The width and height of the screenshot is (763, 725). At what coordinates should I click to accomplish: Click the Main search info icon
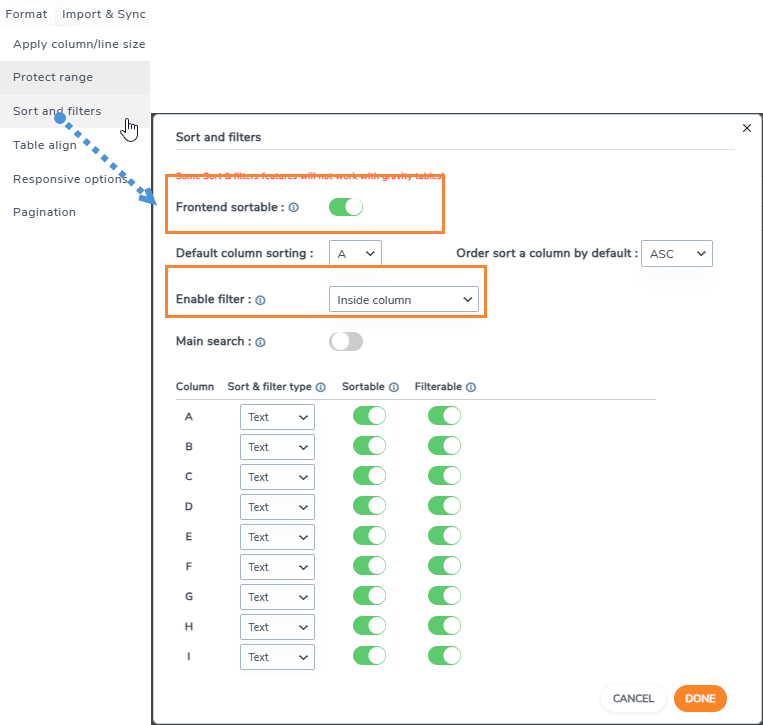pos(260,342)
